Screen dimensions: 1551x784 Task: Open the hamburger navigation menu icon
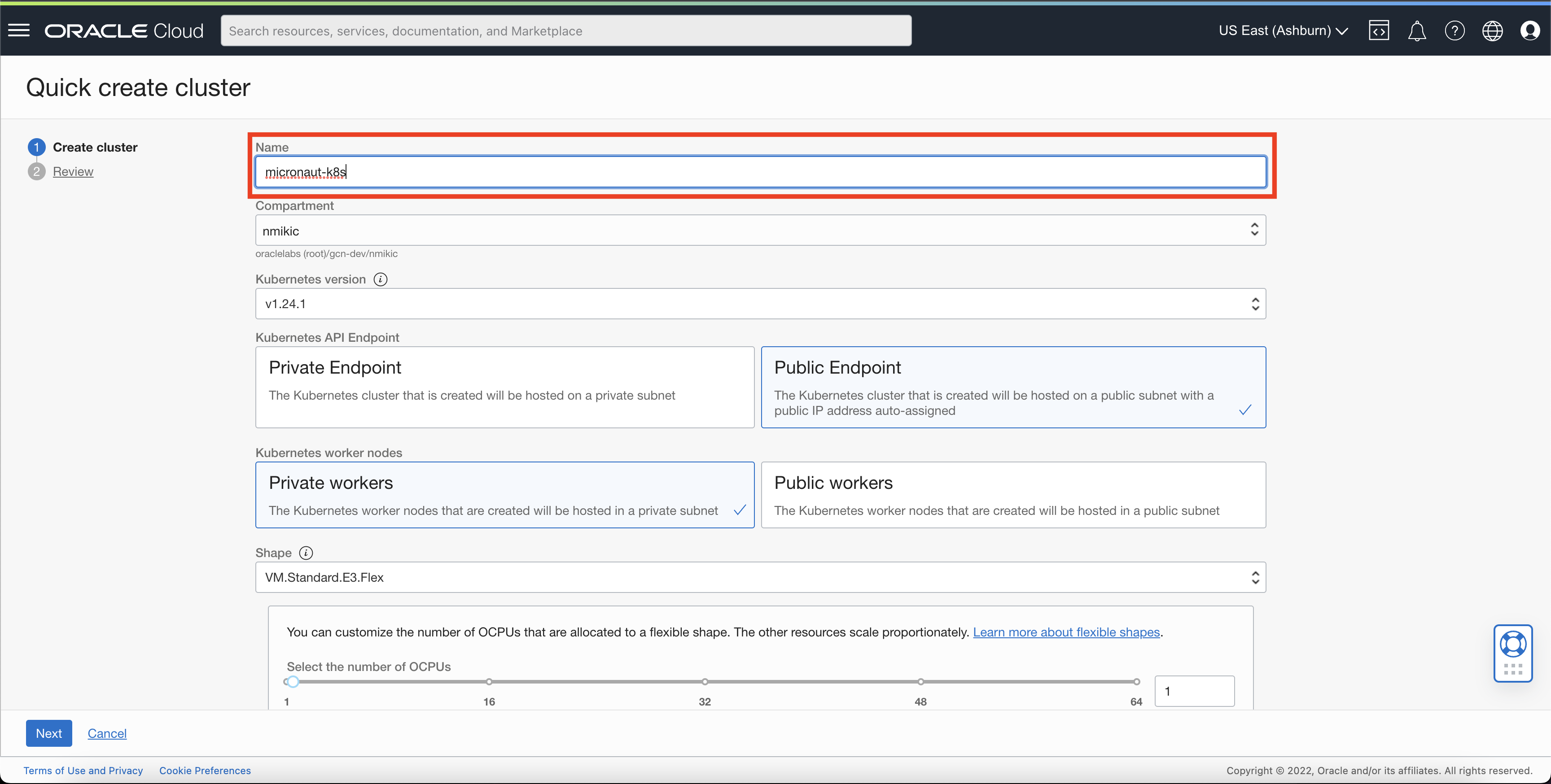[18, 30]
